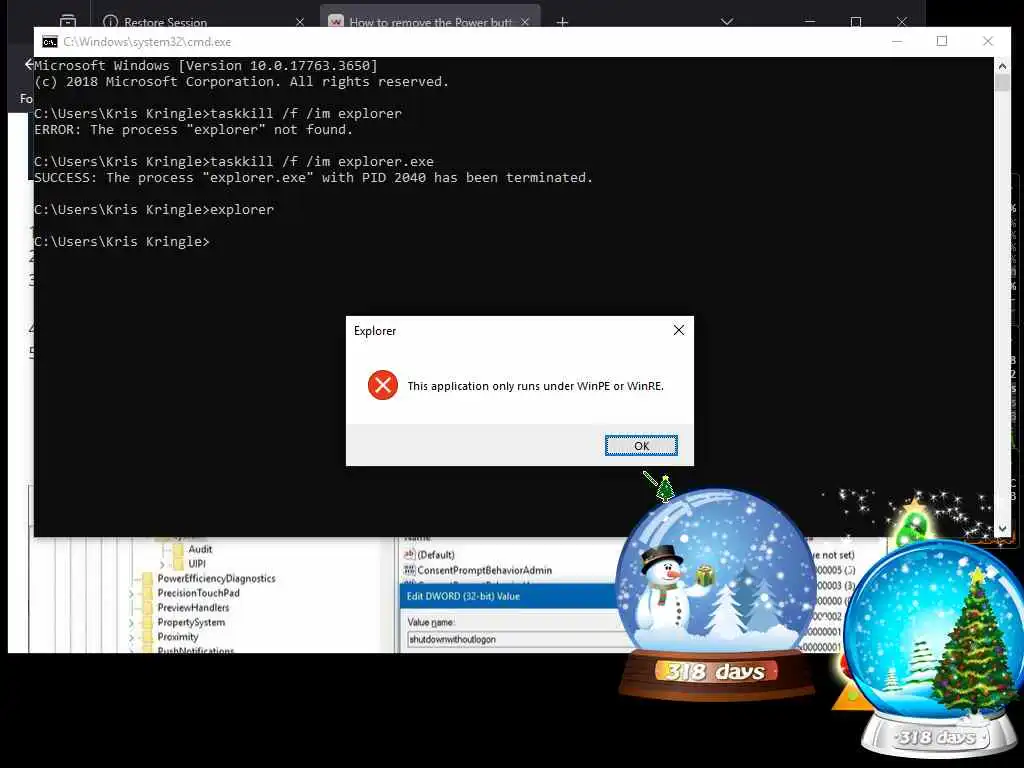Click the cmd.exe title bar icon
The width and height of the screenshot is (1024, 768).
tap(50, 42)
